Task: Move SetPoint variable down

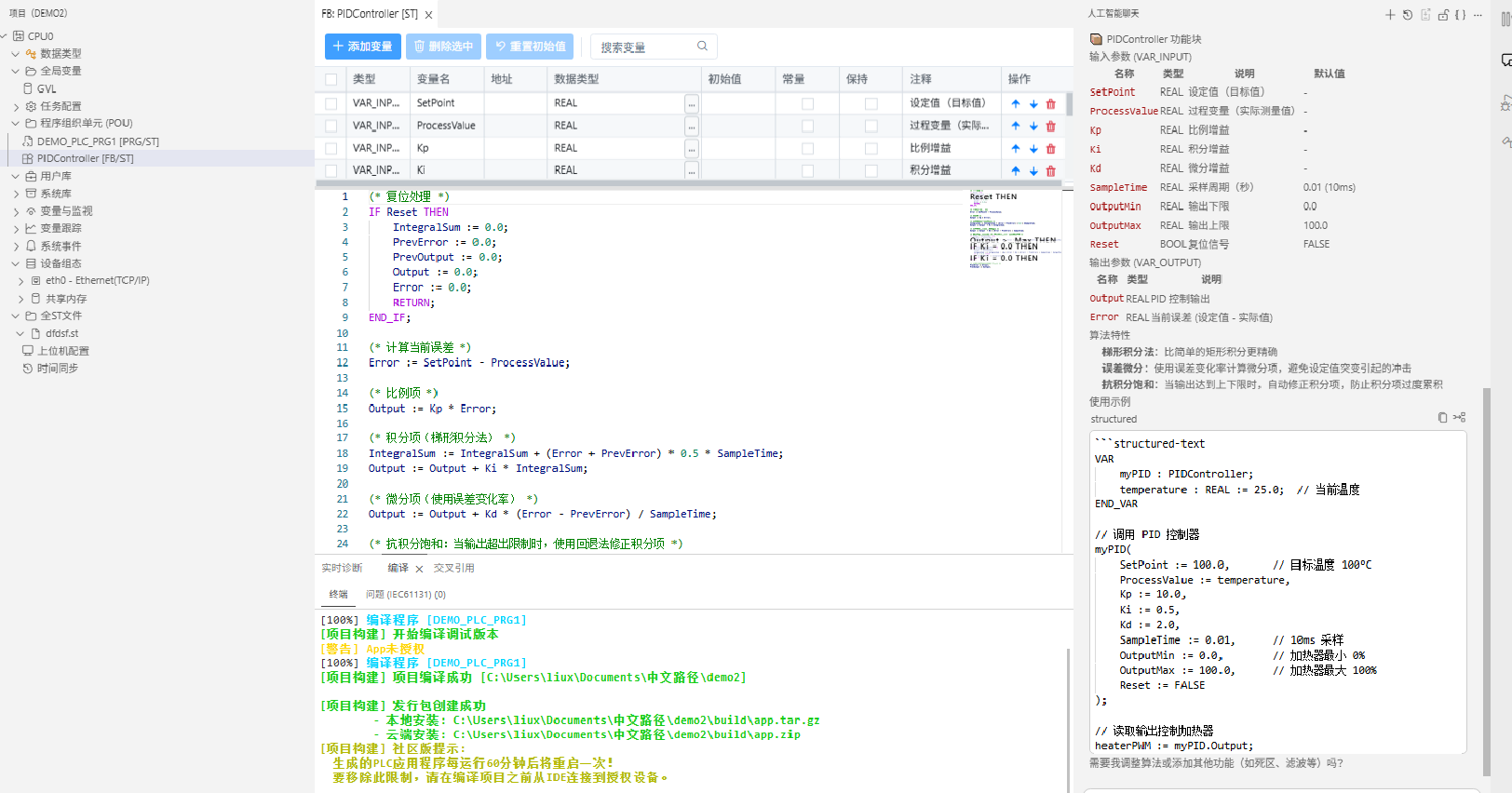Action: (x=1033, y=104)
